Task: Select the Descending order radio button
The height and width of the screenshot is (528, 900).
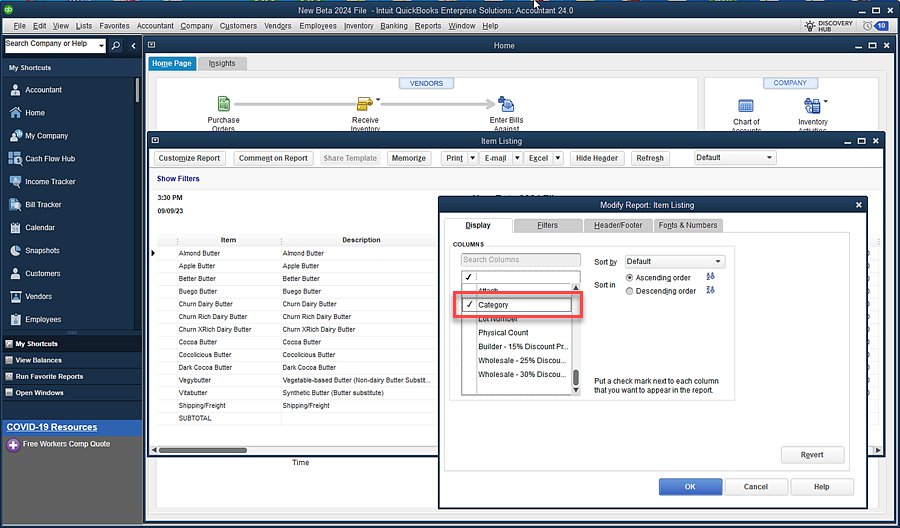Action: point(629,291)
